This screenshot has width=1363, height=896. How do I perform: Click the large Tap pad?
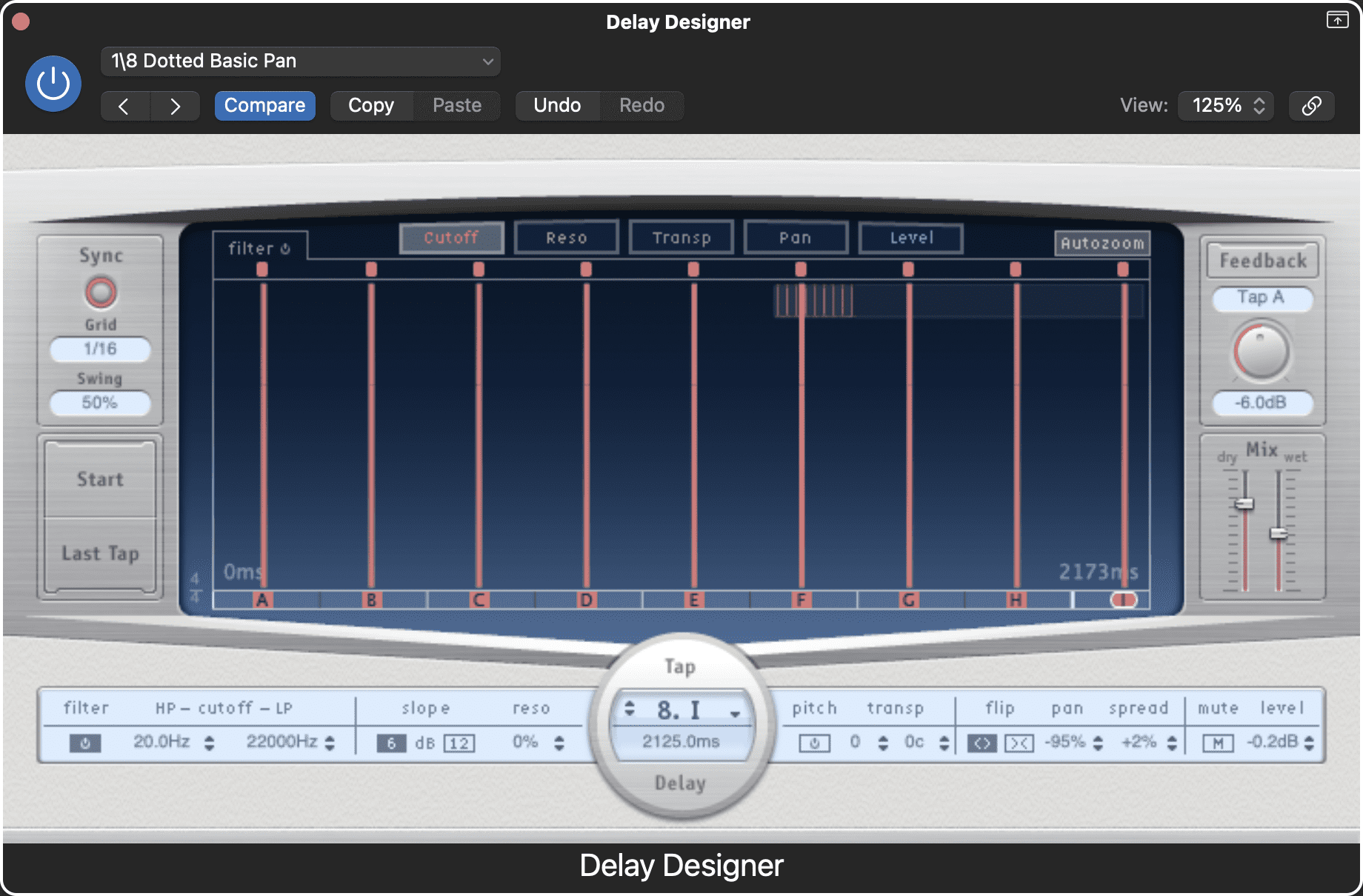681,666
